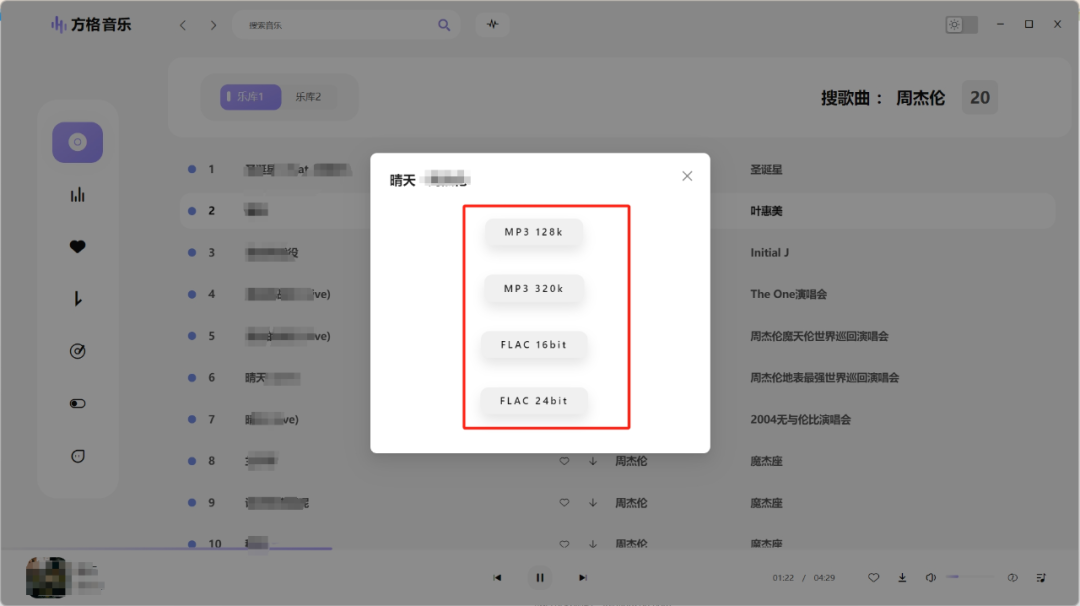Open the charts bar icon in sidebar
This screenshot has width=1080, height=606.
click(78, 195)
